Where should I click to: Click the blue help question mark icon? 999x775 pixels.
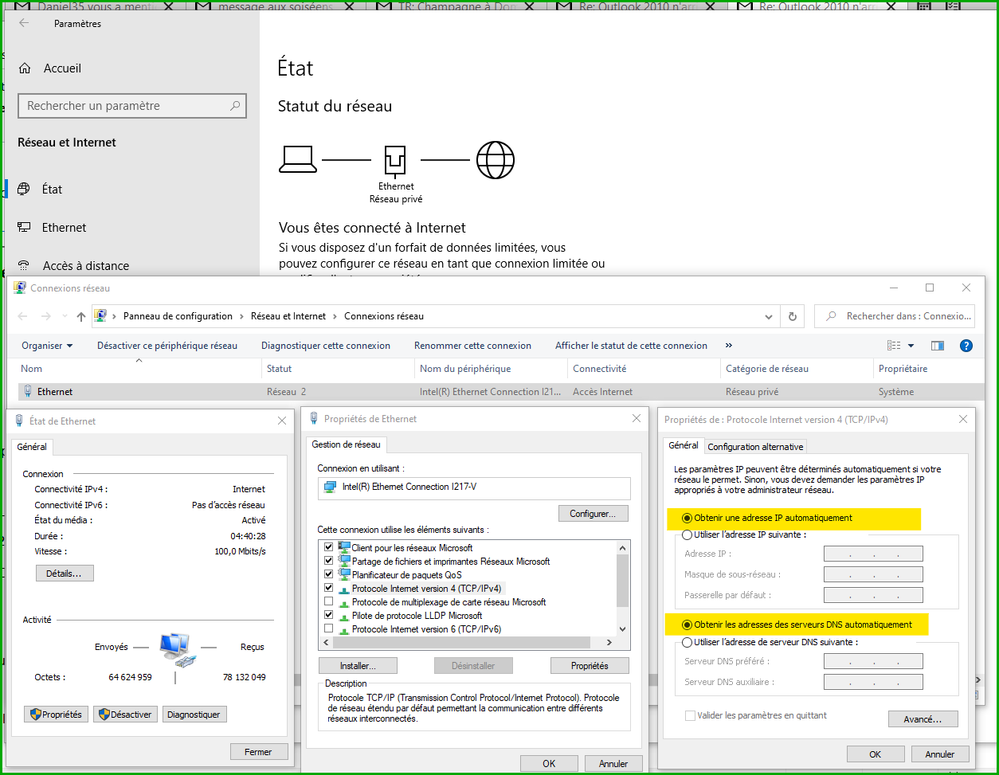pyautogui.click(x=966, y=346)
